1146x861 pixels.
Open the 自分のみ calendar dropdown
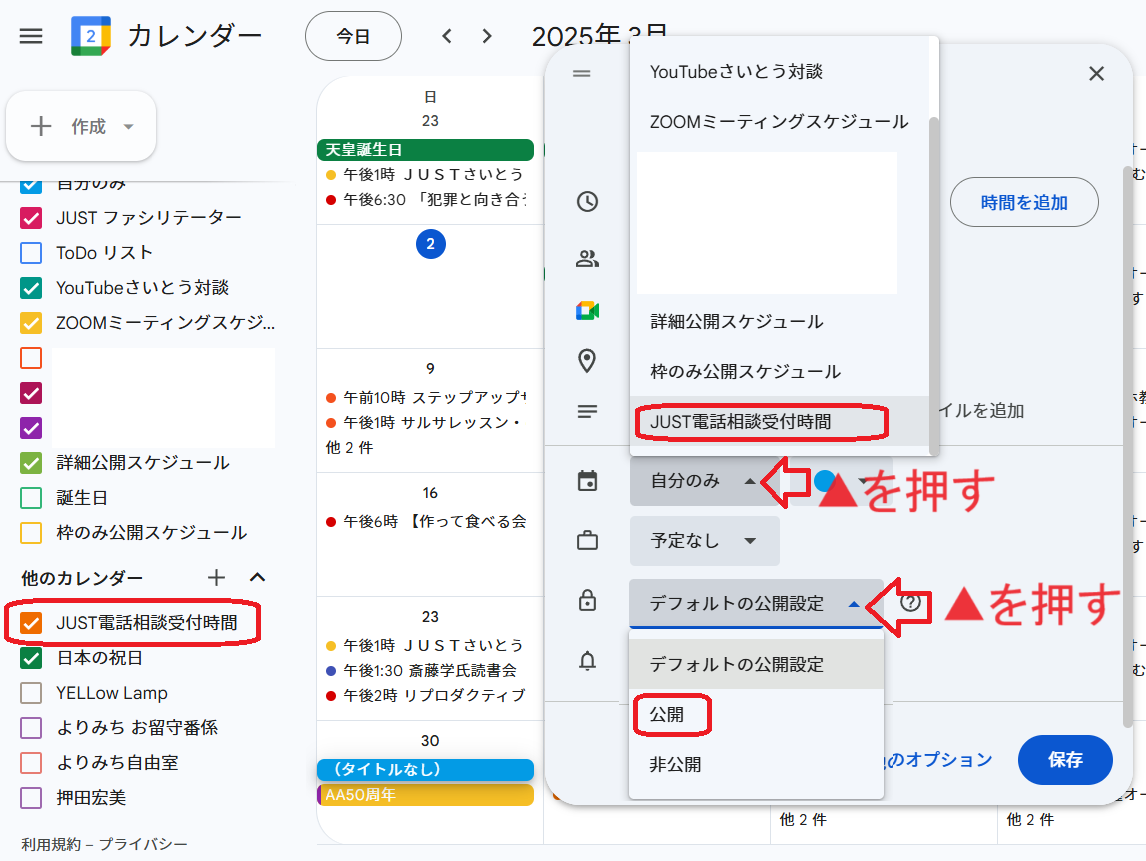[703, 481]
